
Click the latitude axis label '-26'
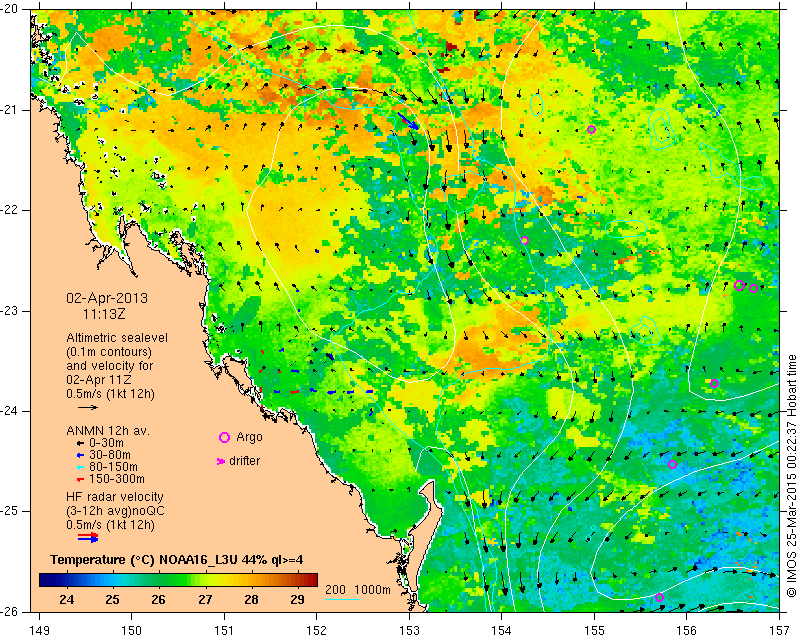tap(10, 612)
